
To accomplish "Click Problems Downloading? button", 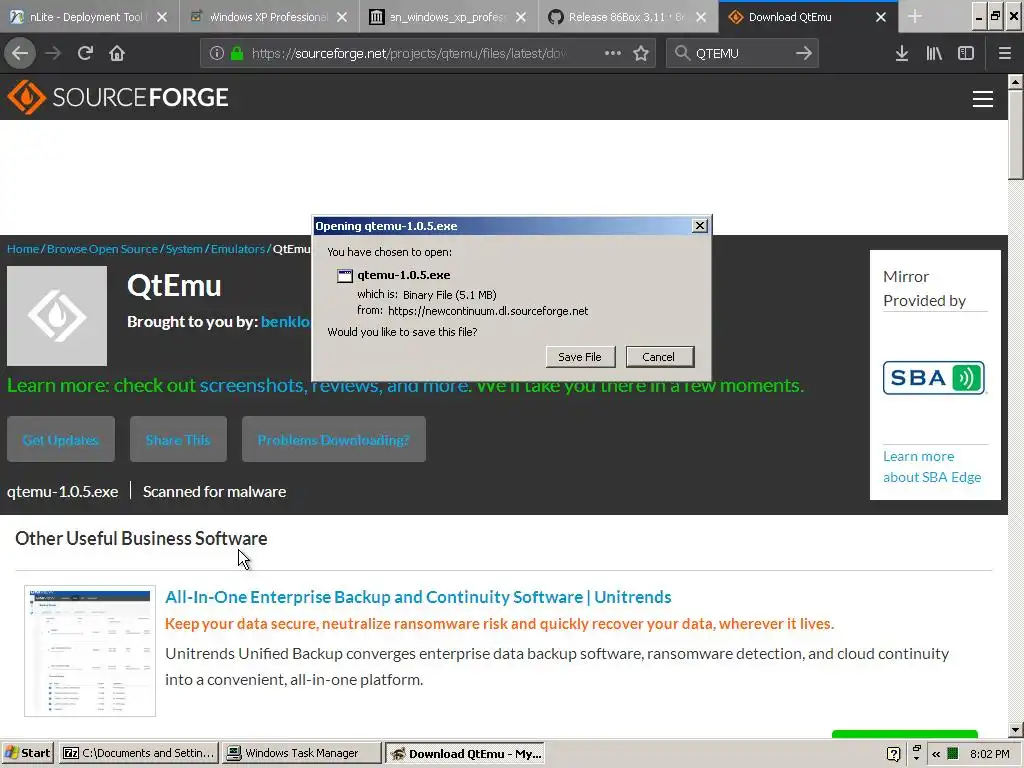I will 334,440.
